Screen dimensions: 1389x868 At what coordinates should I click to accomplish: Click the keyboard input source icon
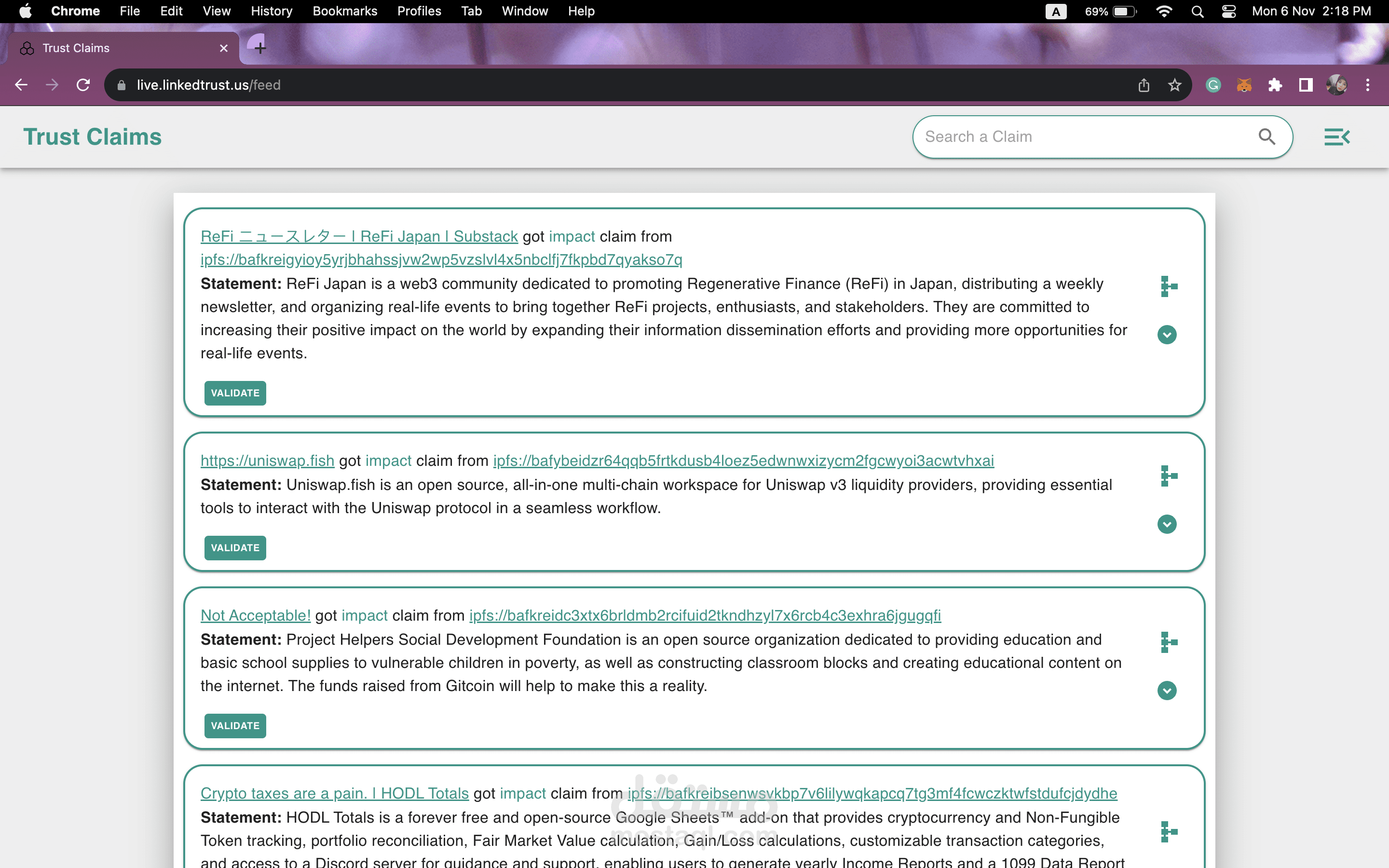(1056, 12)
